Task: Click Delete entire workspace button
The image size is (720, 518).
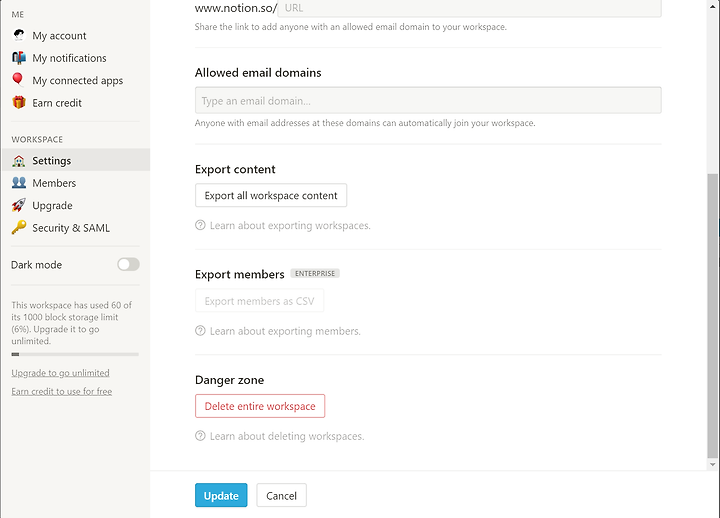Action: [260, 406]
